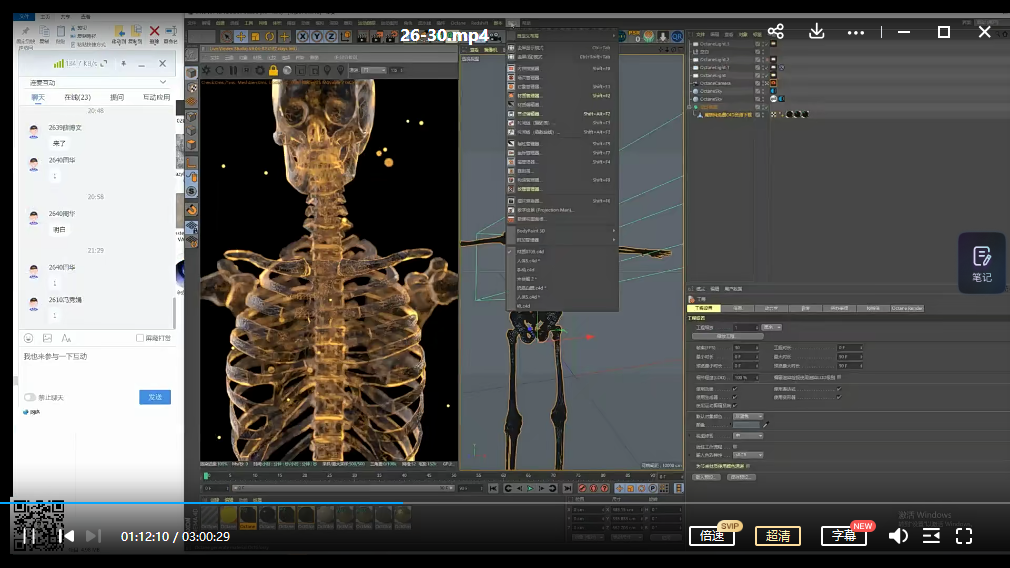Viewport: 1010px width, 568px height.
Task: Jump to the previous video
Action: click(x=66, y=536)
